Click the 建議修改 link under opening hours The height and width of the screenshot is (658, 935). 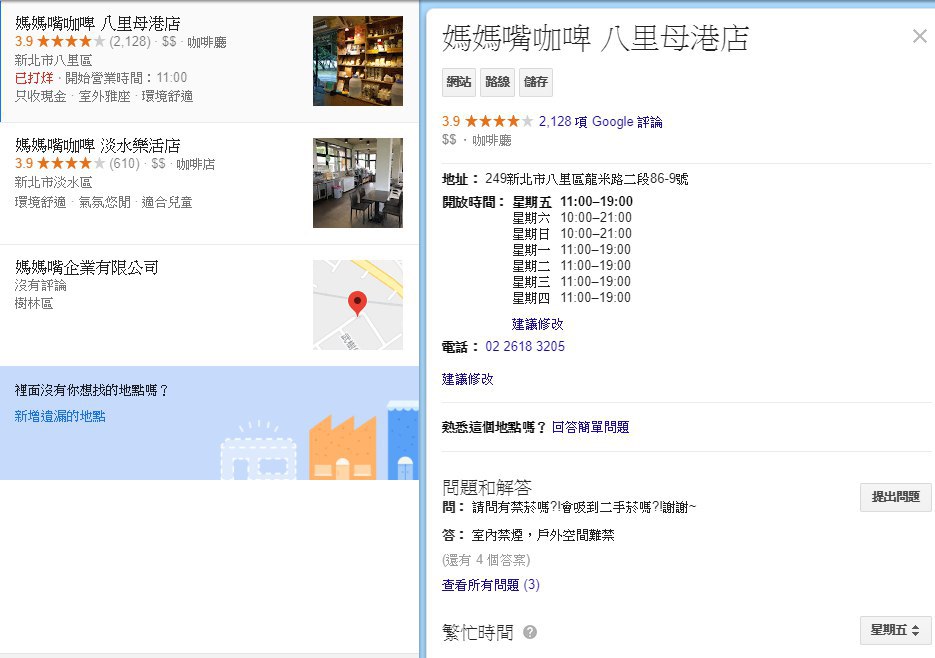tap(537, 324)
